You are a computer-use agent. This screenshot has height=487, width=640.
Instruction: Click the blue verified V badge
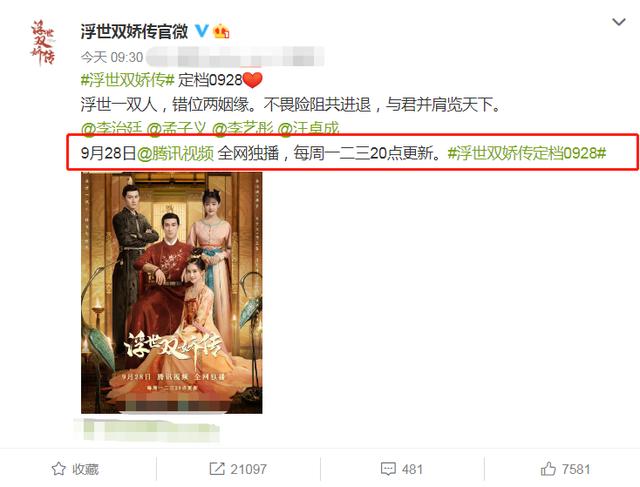click(x=201, y=31)
